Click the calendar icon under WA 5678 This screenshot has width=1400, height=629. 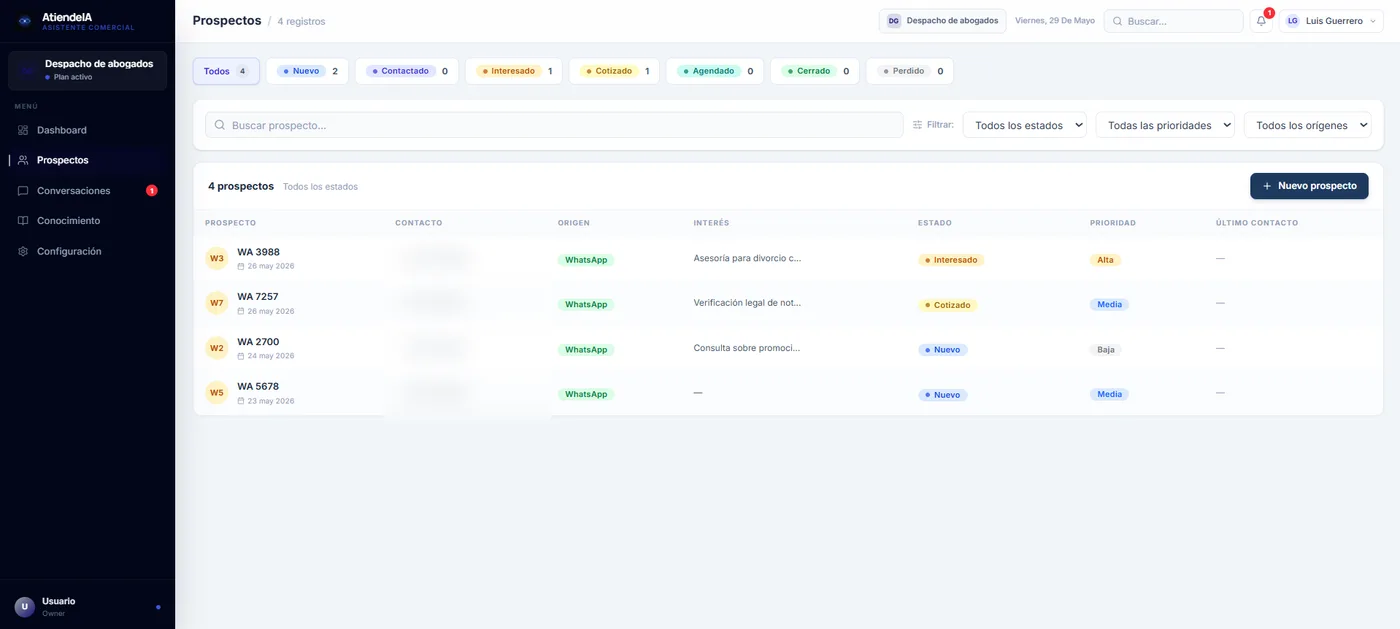click(x=241, y=401)
